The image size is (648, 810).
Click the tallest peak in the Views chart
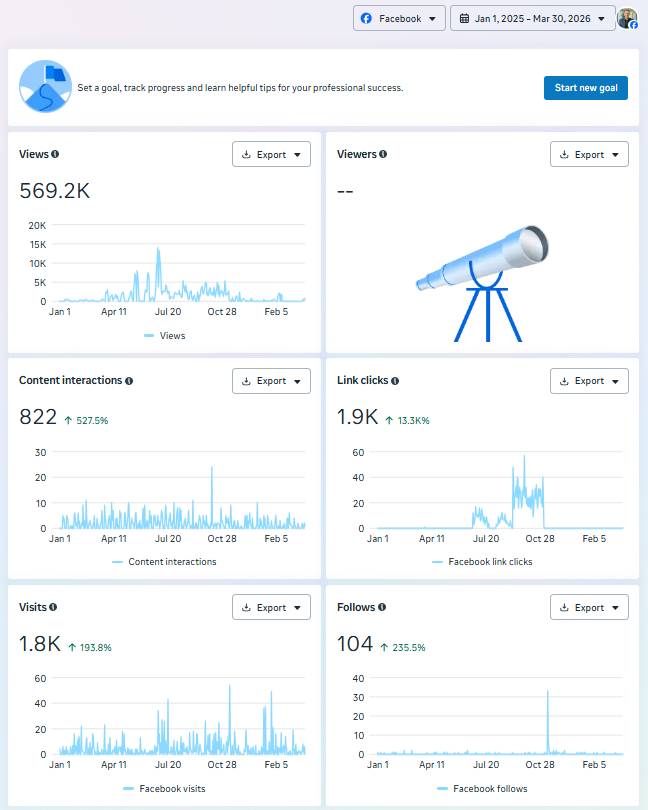coord(158,249)
